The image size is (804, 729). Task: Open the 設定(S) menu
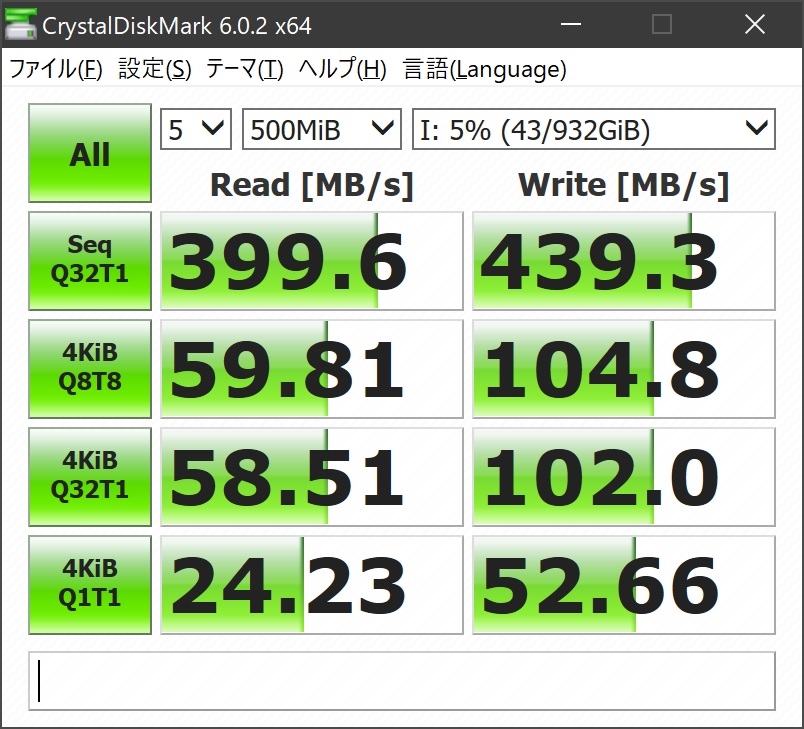(154, 69)
